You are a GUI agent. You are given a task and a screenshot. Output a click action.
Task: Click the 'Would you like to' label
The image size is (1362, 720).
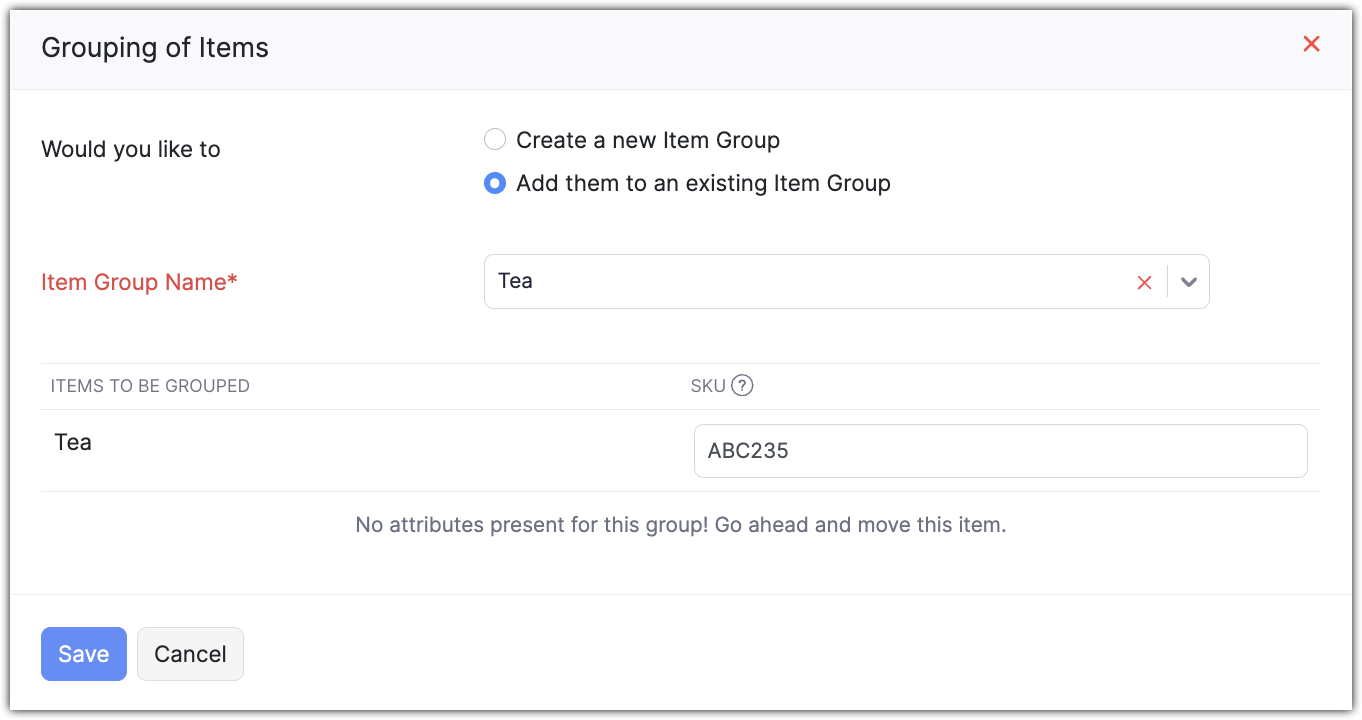pos(131,150)
